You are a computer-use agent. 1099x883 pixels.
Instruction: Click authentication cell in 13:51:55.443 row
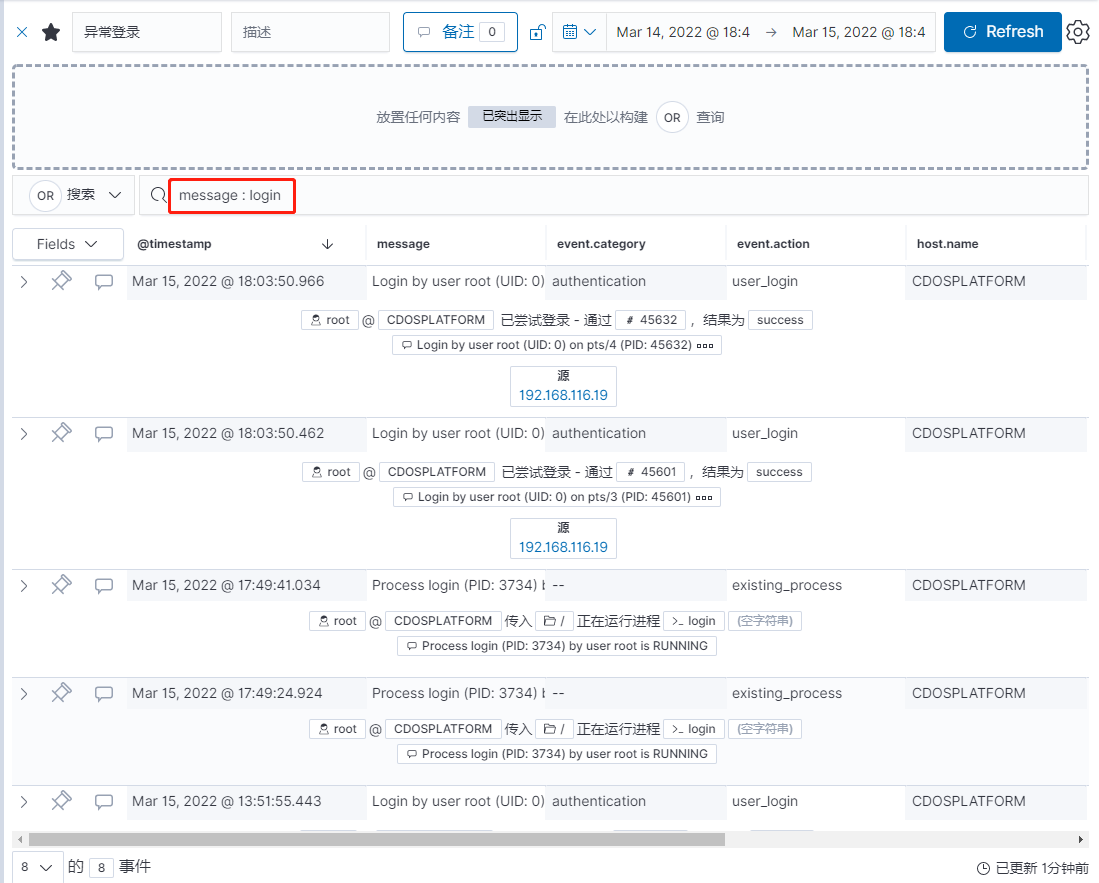pos(599,802)
